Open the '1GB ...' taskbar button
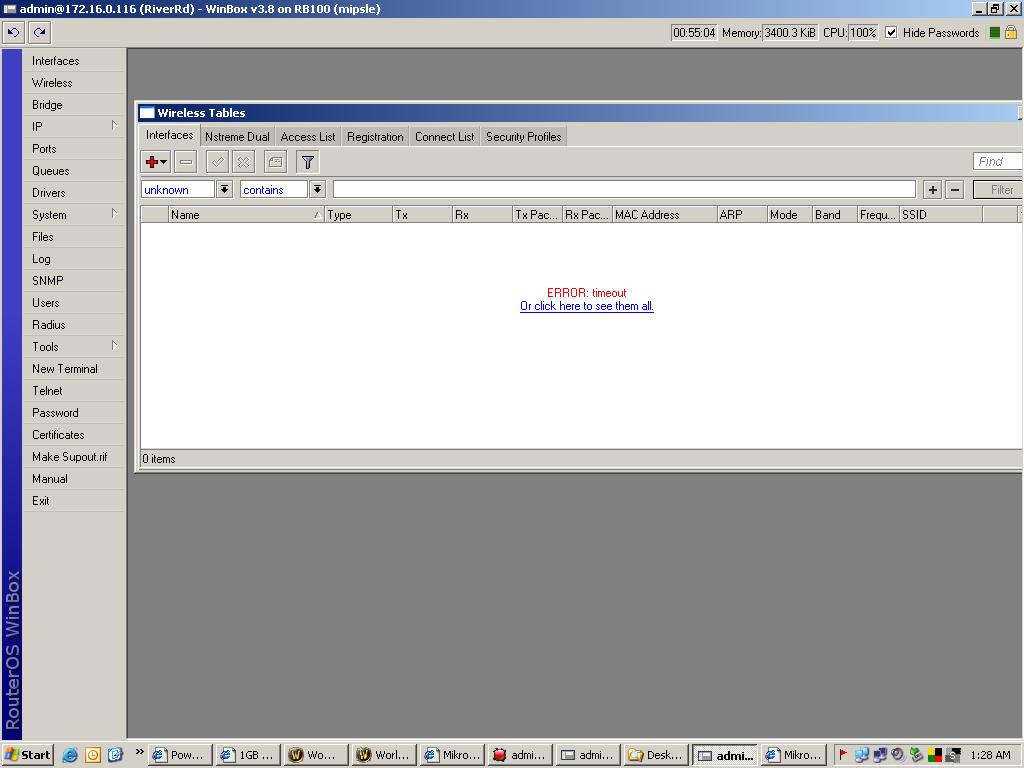This screenshot has width=1024, height=768. pyautogui.click(x=248, y=755)
